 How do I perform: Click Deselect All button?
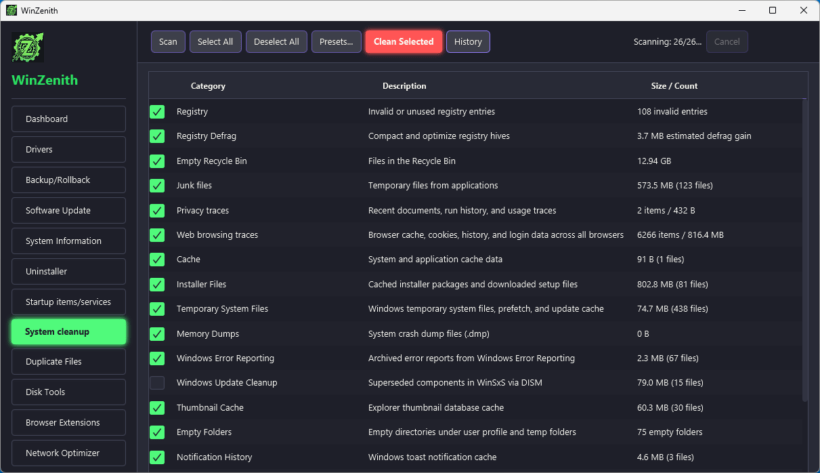coord(277,42)
